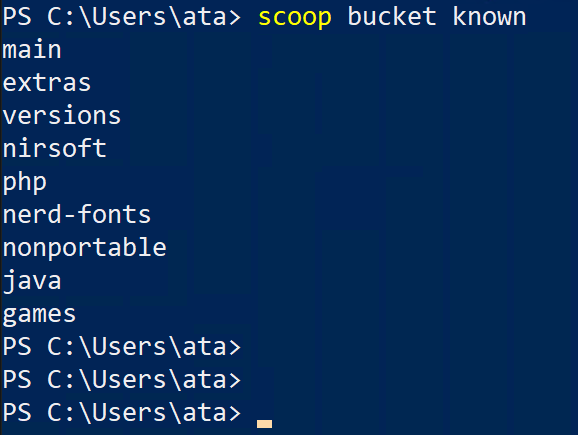Click the first prompt path before scoop

(137, 17)
